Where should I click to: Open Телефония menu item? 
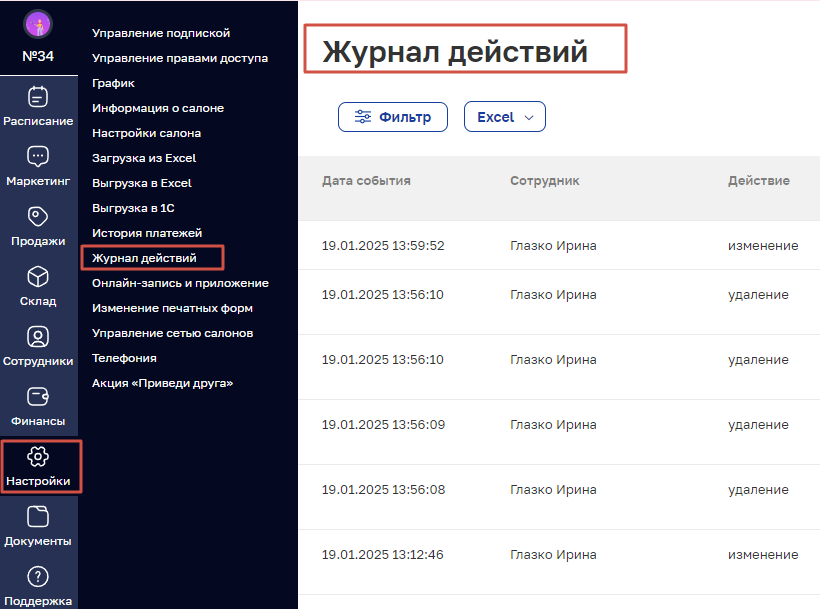coord(124,359)
